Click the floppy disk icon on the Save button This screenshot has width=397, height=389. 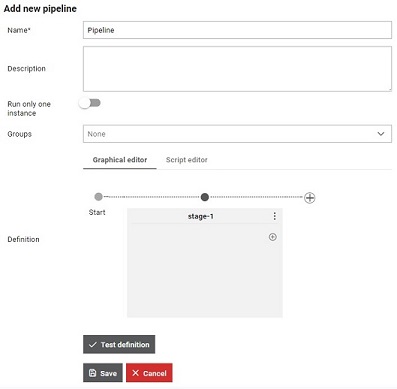[x=92, y=373]
